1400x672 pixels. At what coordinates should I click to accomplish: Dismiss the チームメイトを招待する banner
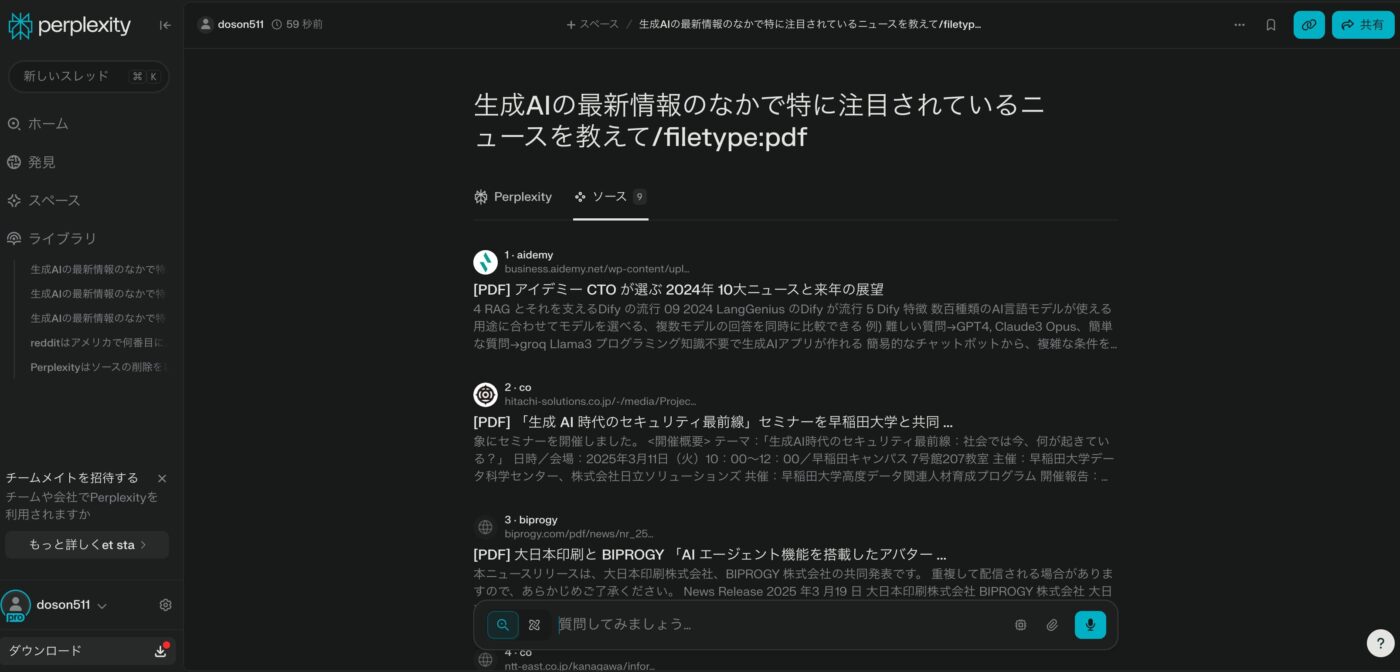pos(162,478)
